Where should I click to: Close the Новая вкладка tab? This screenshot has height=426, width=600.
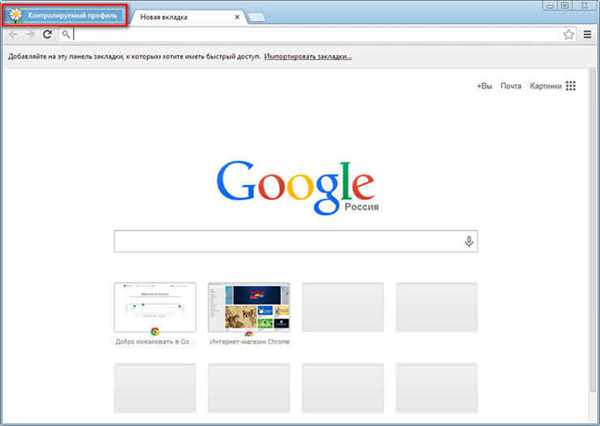[237, 17]
